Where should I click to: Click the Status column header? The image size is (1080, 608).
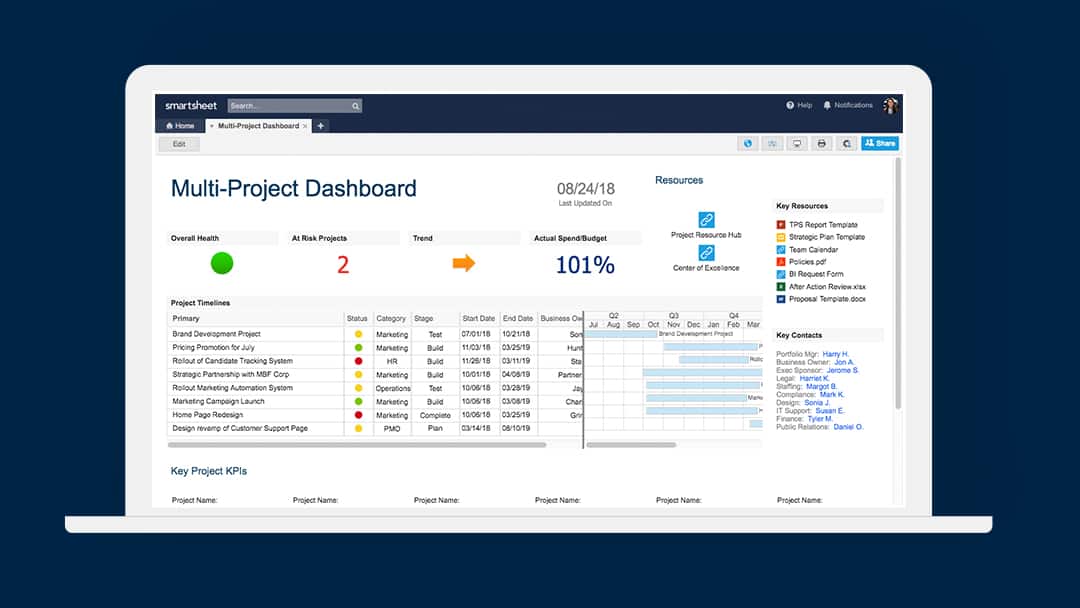357,319
